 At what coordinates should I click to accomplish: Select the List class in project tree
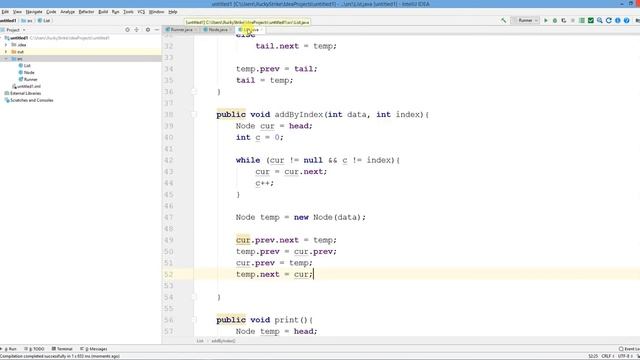24,66
